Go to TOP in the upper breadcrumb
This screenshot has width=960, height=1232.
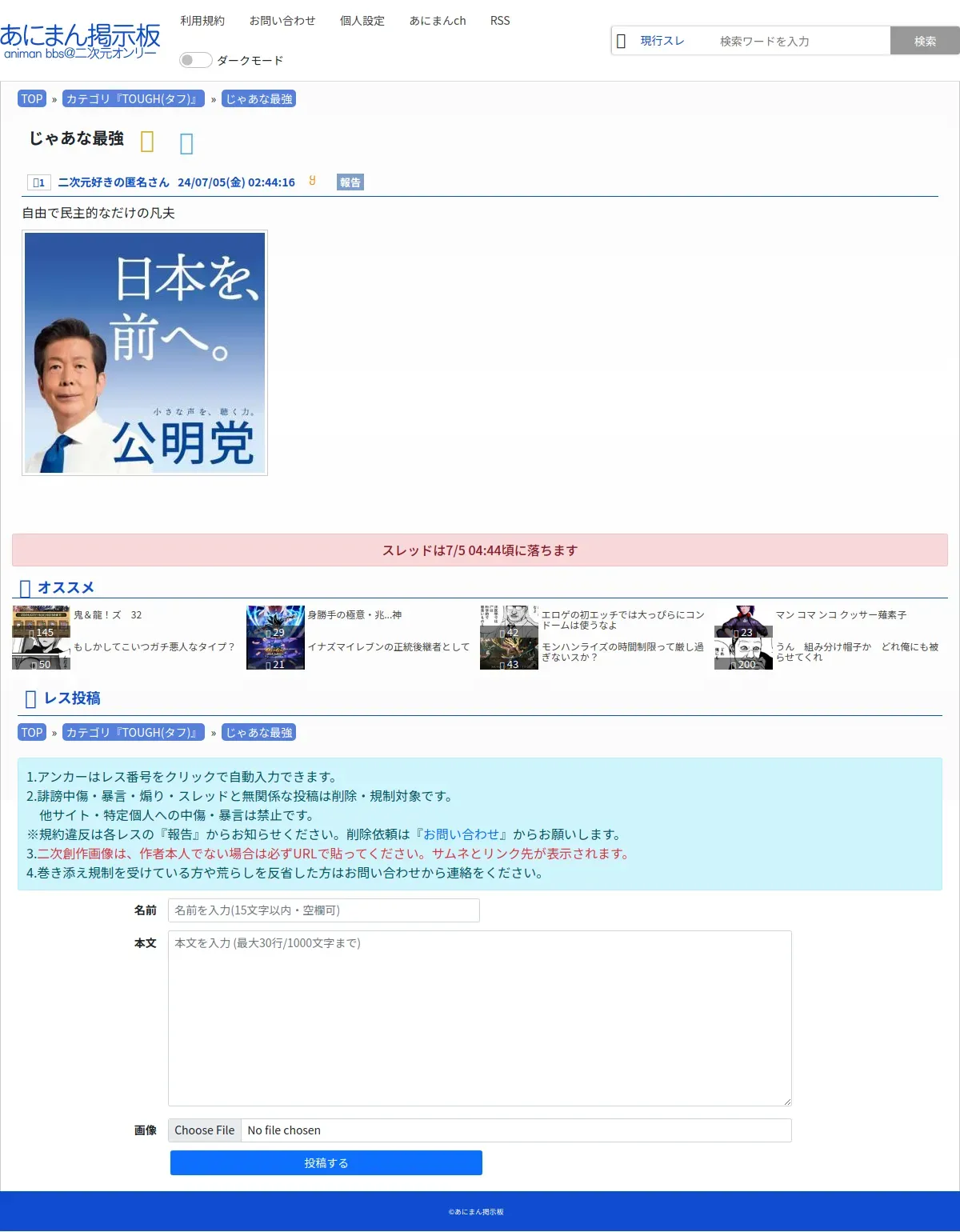point(32,99)
